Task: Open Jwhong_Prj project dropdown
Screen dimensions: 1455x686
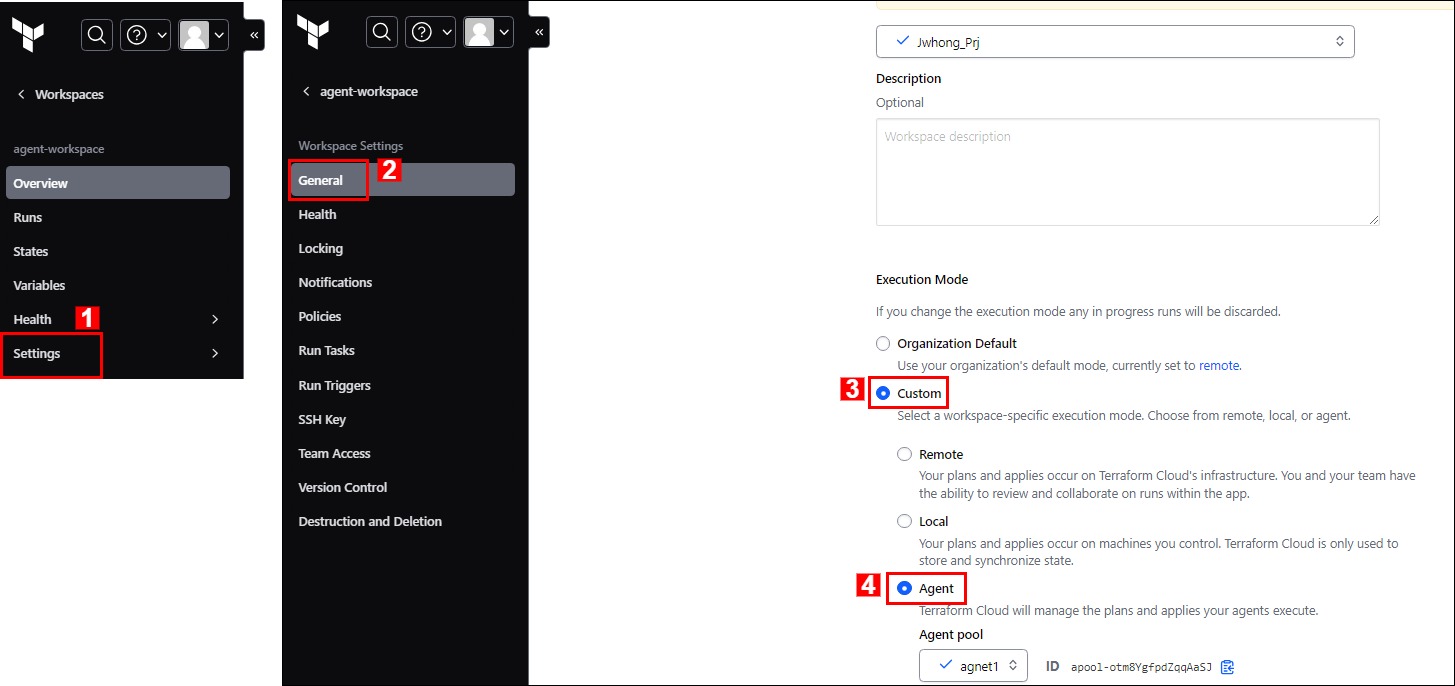Action: [1115, 42]
